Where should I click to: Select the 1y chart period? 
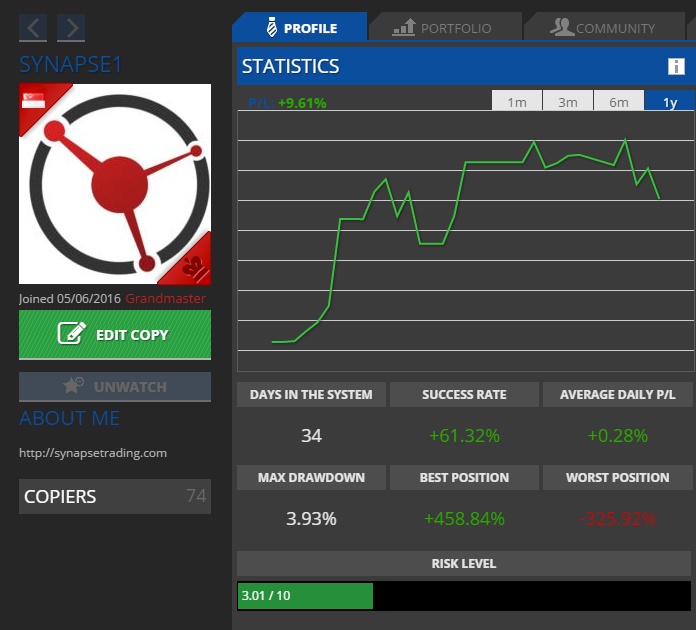[x=669, y=102]
